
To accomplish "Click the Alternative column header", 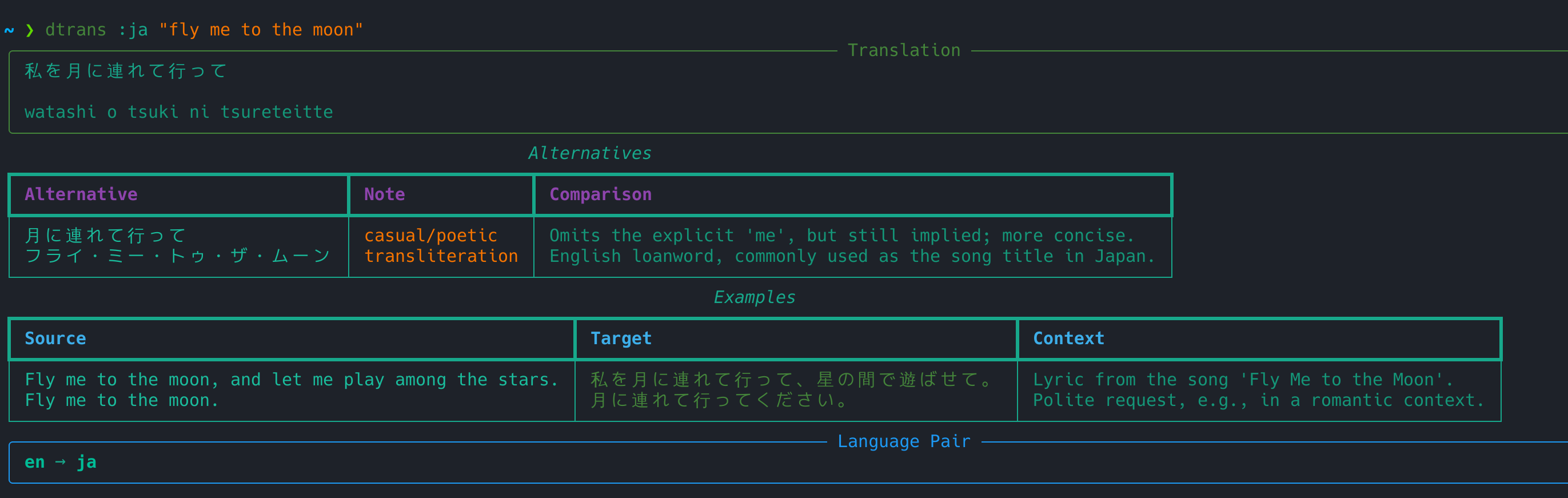I will [x=81, y=194].
